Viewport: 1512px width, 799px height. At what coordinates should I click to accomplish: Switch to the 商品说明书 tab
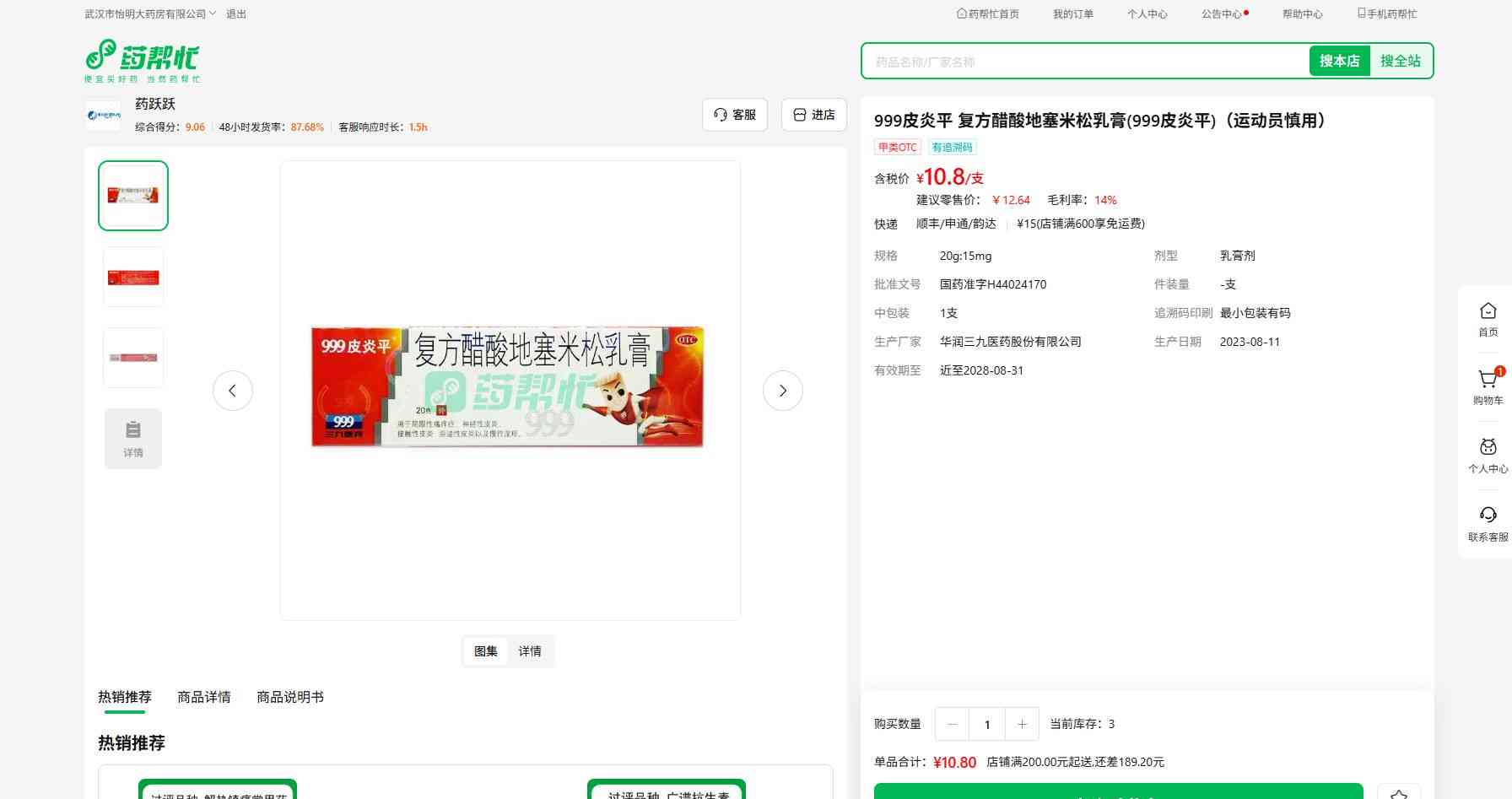289,697
